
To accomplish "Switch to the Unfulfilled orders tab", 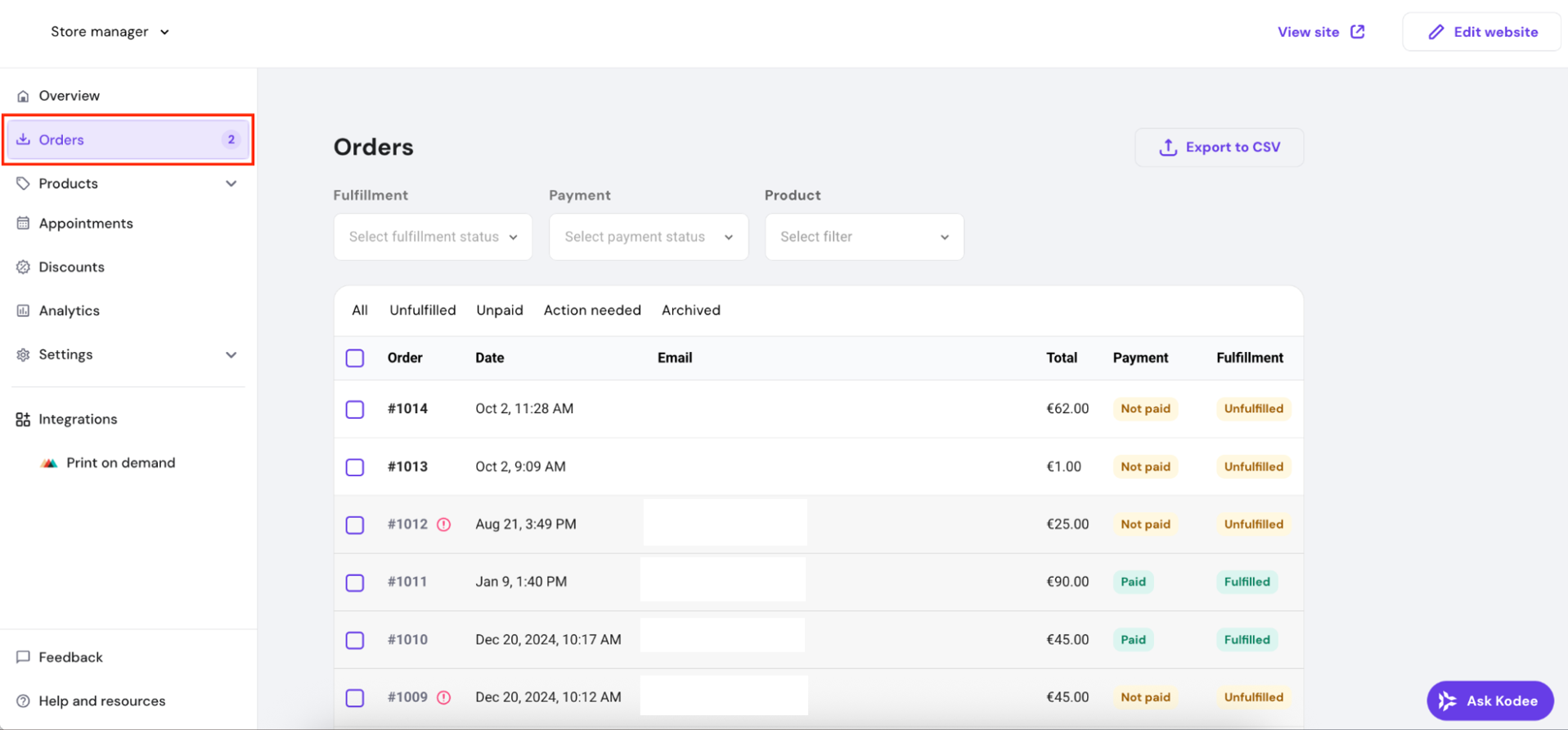I will click(x=422, y=310).
